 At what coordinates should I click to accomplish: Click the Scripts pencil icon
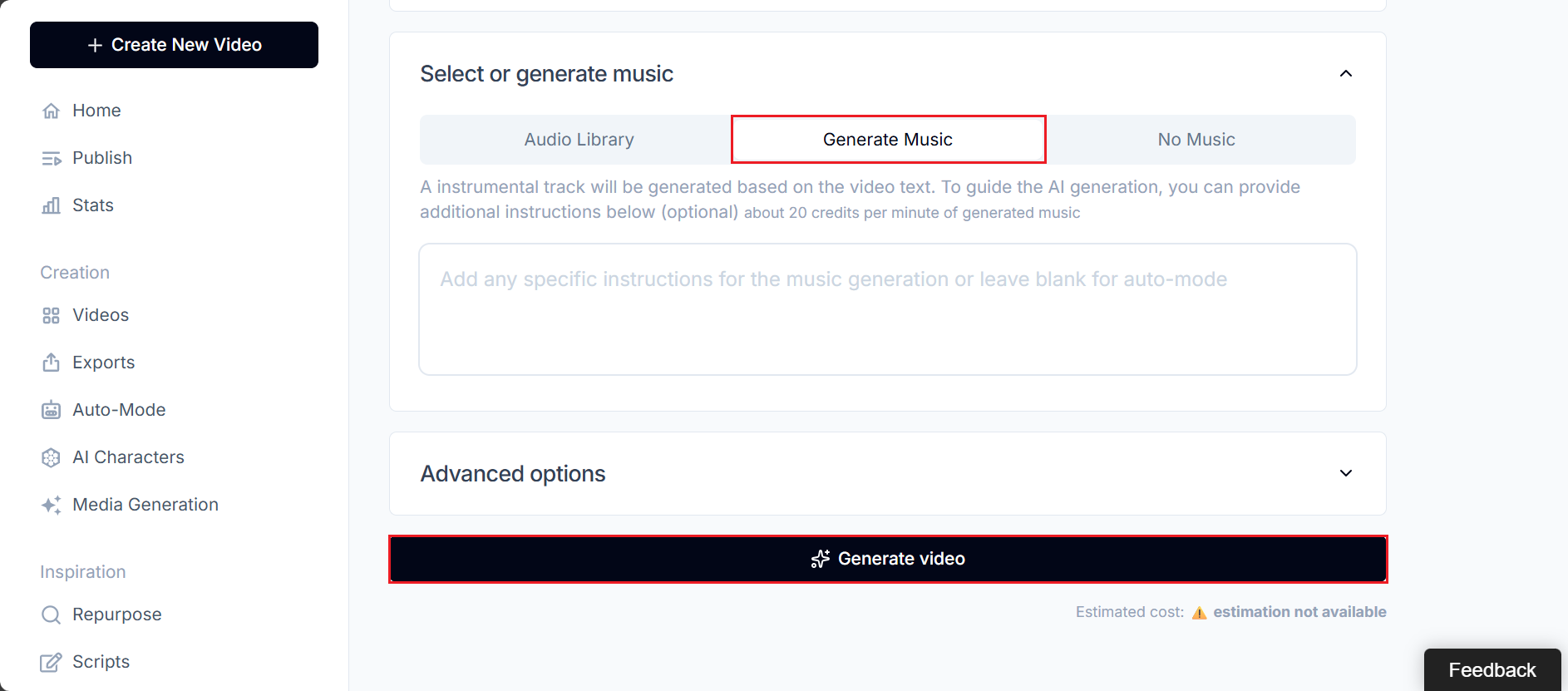point(51,662)
